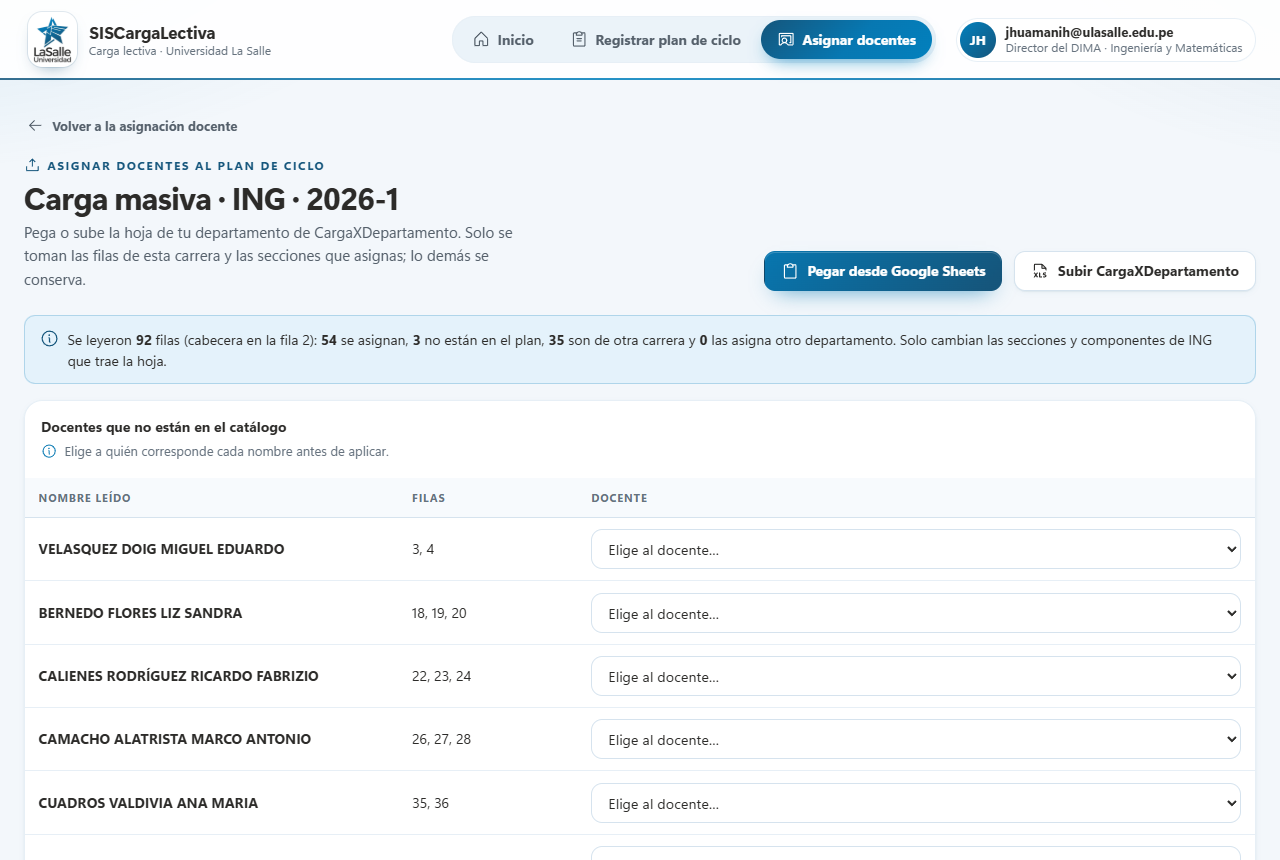Open docente dropdown for VELASQUEZ DOIG MIGUEL EDUARDO
Screen dimensions: 1280x860
point(916,549)
